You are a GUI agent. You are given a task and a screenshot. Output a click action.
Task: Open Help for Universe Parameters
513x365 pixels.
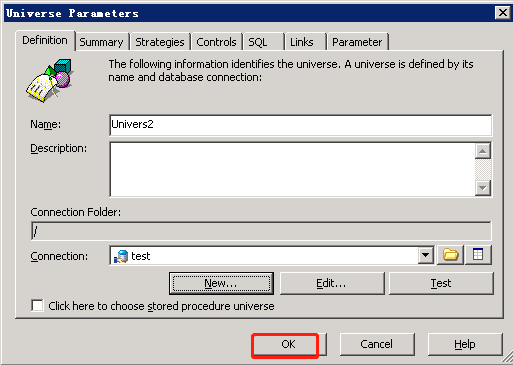[465, 344]
